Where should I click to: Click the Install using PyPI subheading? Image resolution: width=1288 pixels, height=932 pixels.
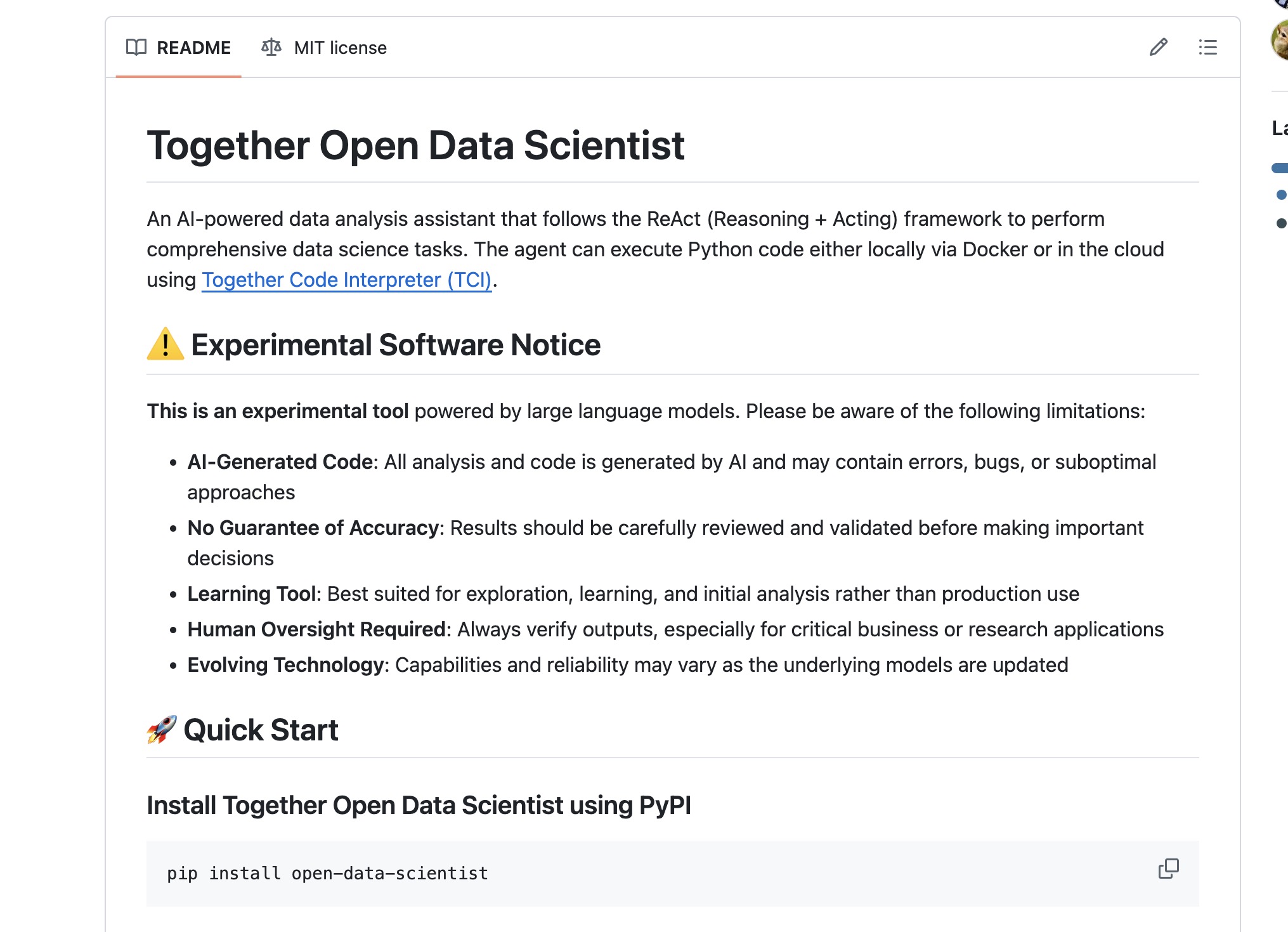[x=419, y=804]
